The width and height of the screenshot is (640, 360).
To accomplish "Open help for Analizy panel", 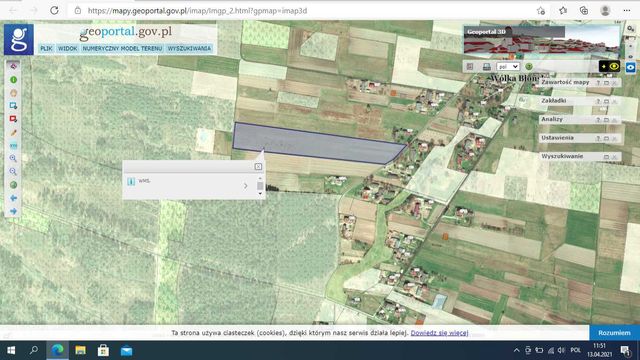I will click(598, 120).
